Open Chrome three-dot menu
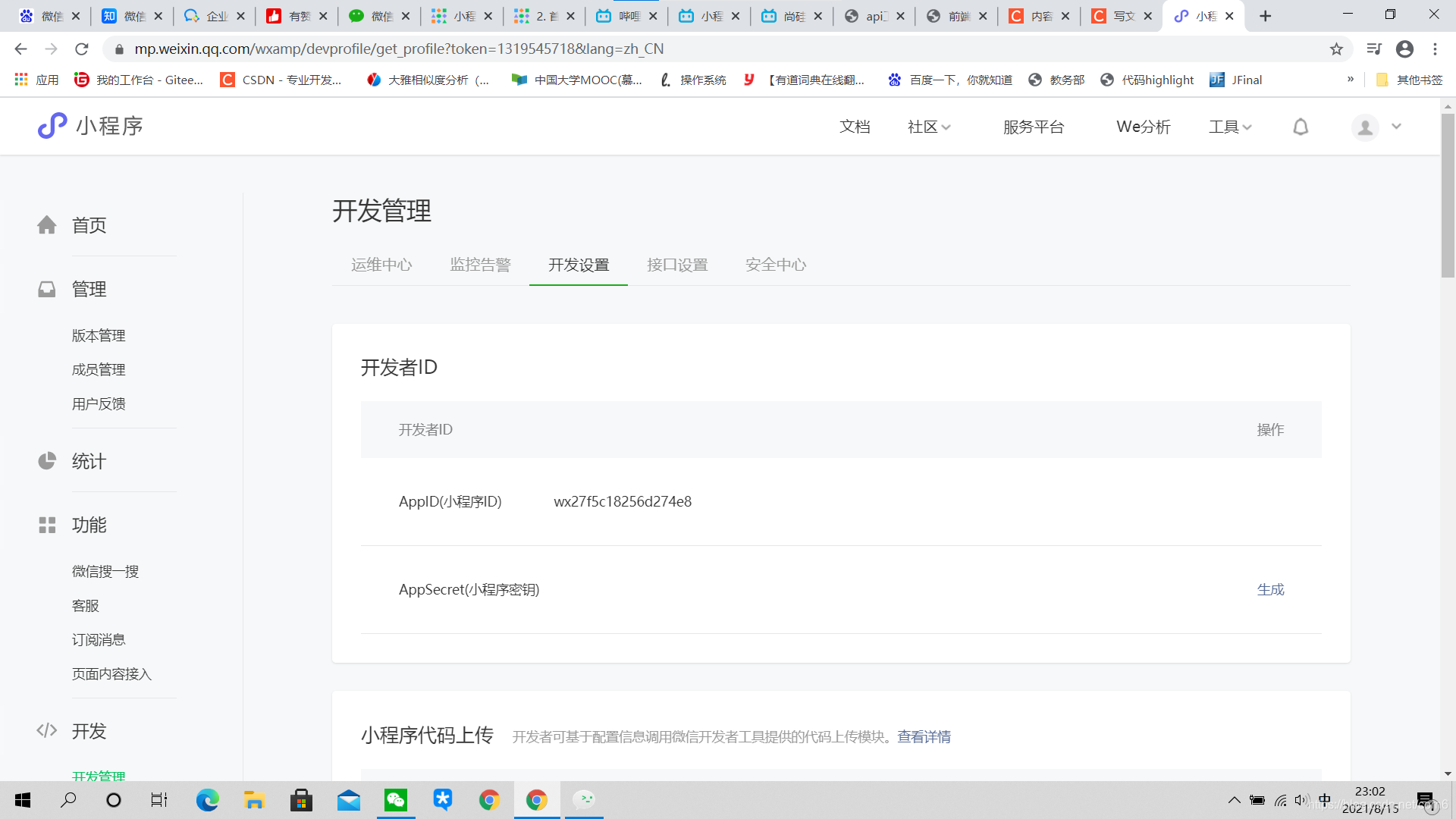The width and height of the screenshot is (1456, 819). click(1435, 49)
